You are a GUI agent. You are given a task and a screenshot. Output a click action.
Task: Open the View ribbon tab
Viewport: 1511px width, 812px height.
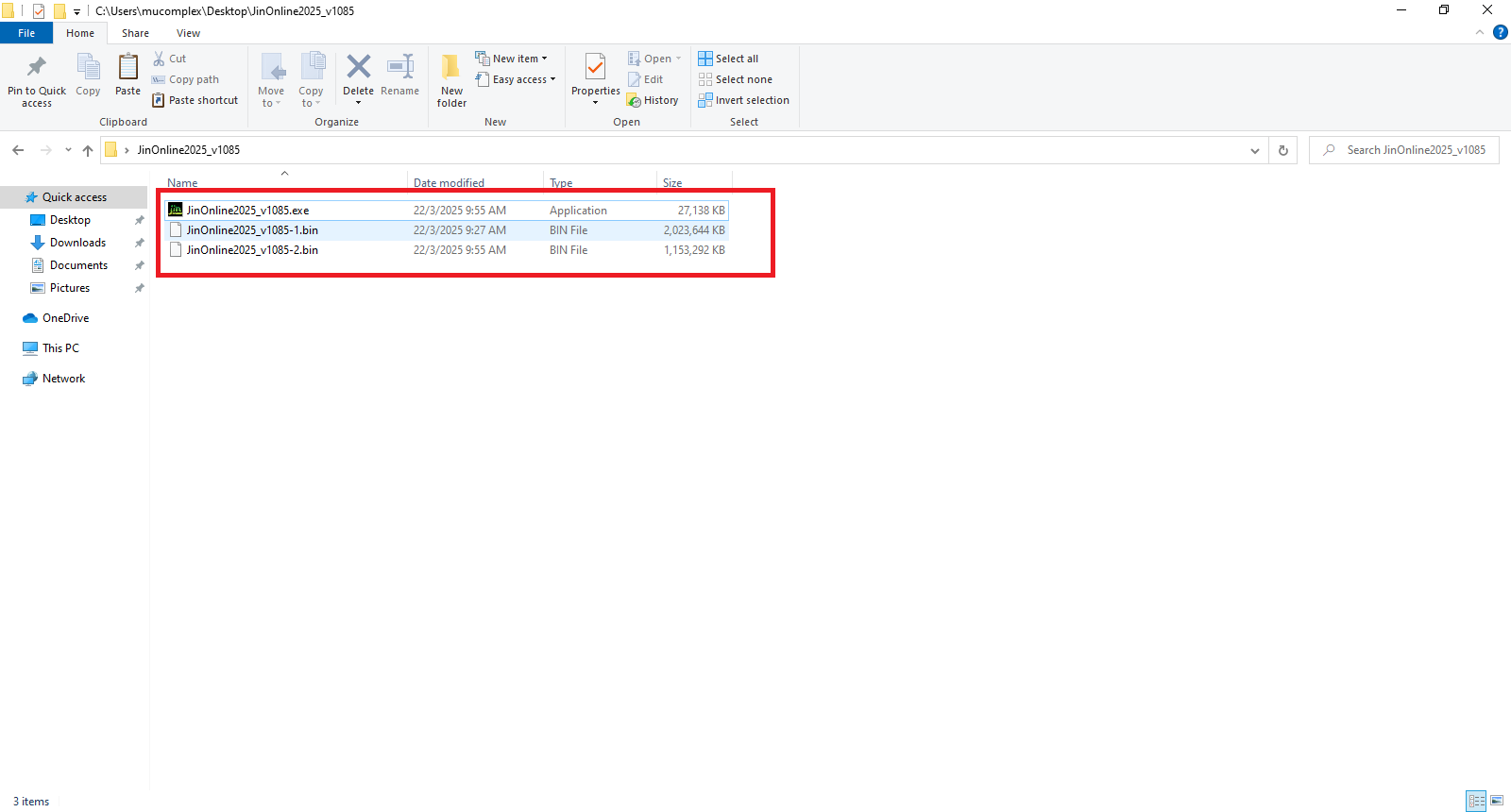[x=188, y=33]
